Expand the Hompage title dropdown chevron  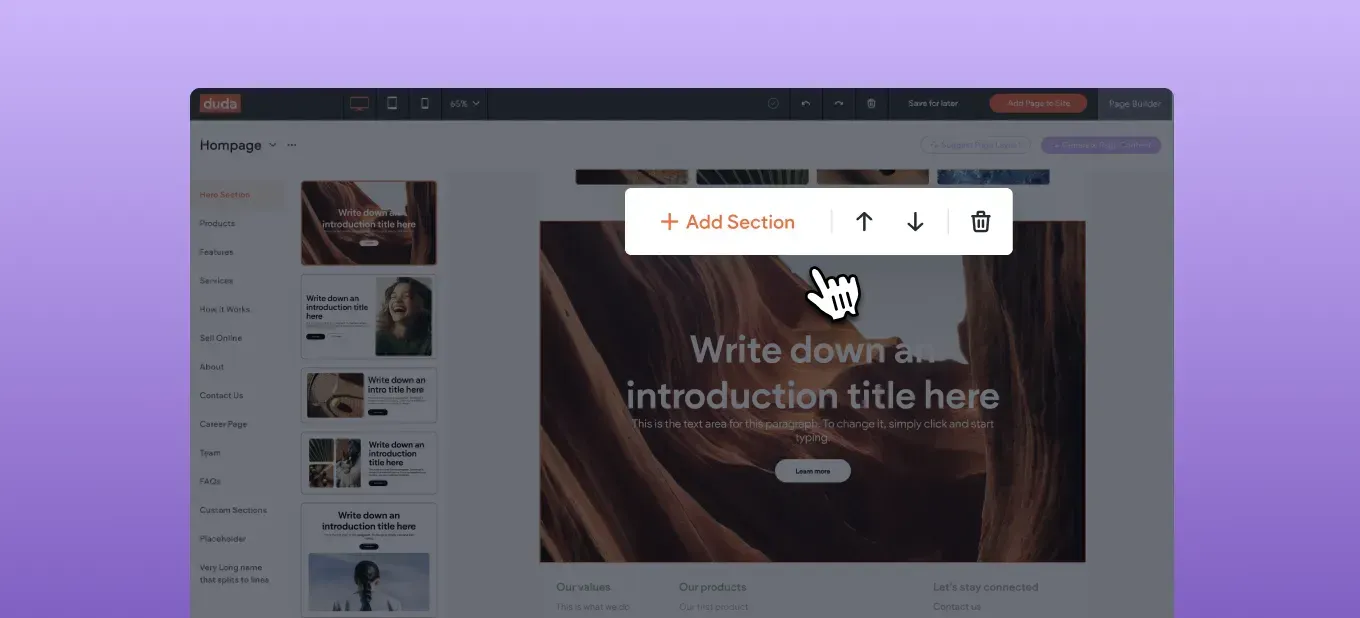click(273, 145)
